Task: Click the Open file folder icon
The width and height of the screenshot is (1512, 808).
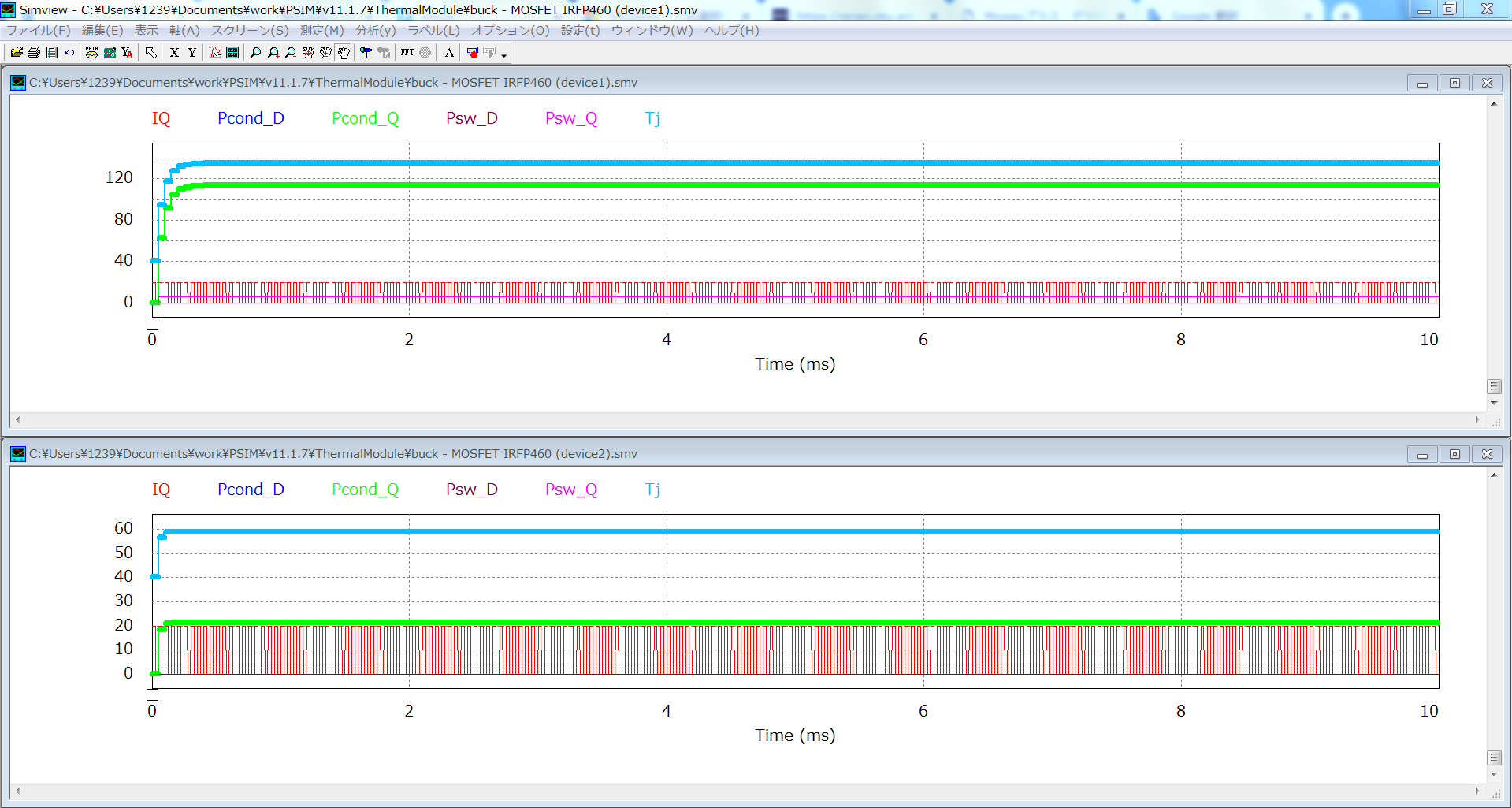Action: point(17,53)
